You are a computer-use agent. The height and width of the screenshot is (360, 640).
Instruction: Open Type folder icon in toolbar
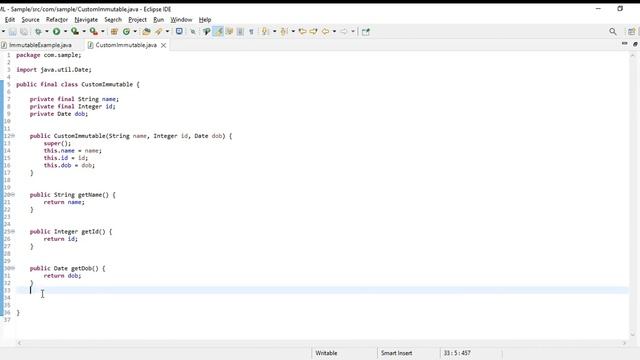point(146,31)
